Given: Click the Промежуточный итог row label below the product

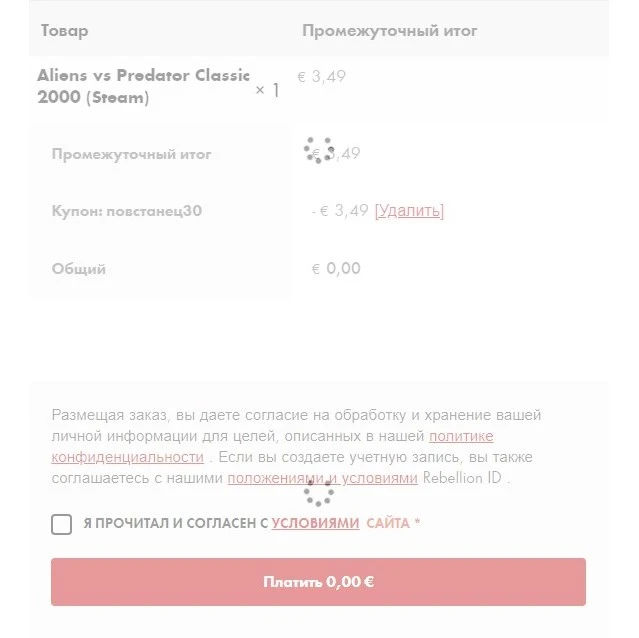Looking at the screenshot, I should 131,154.
